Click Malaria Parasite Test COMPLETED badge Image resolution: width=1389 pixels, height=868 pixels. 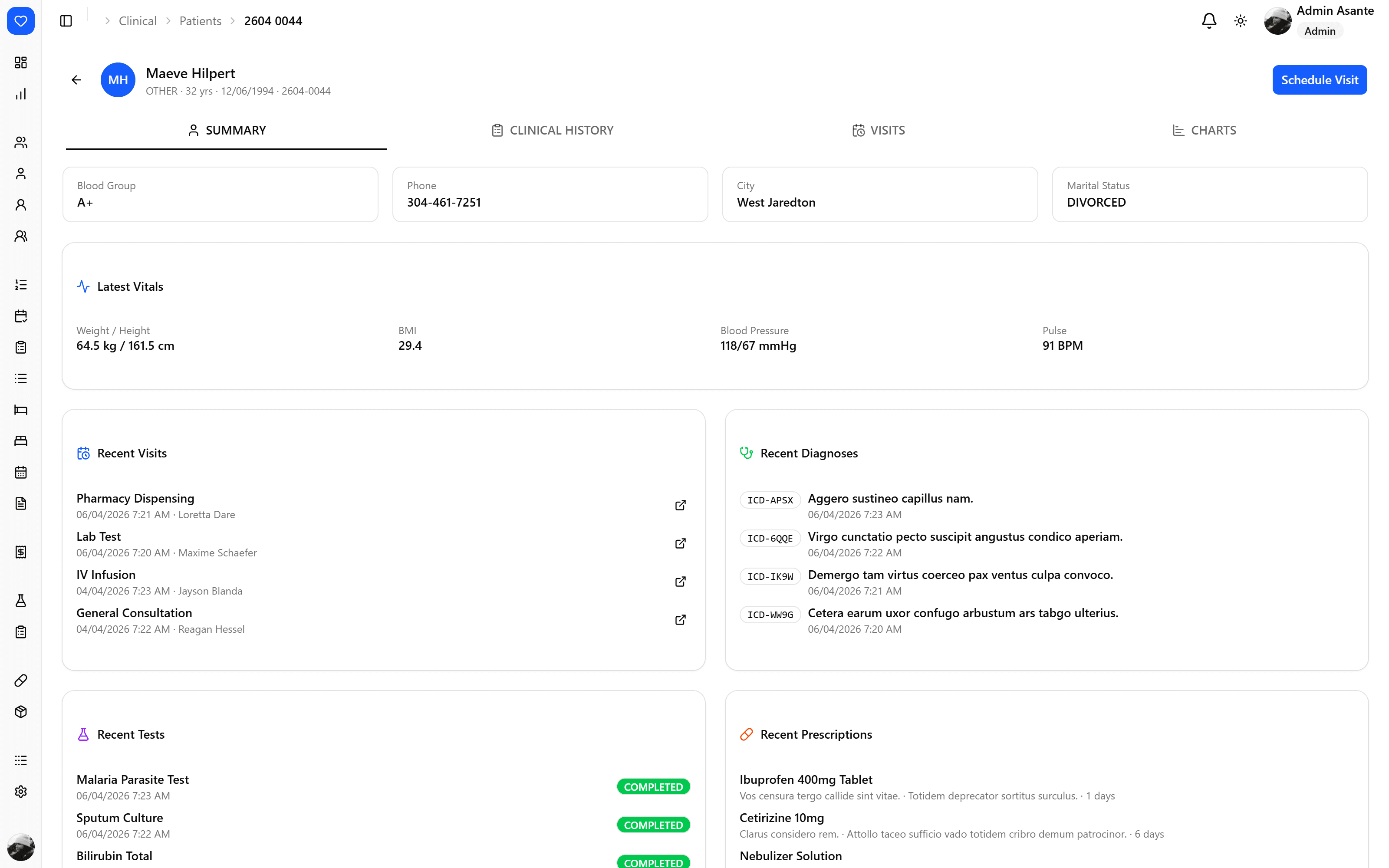tap(653, 787)
